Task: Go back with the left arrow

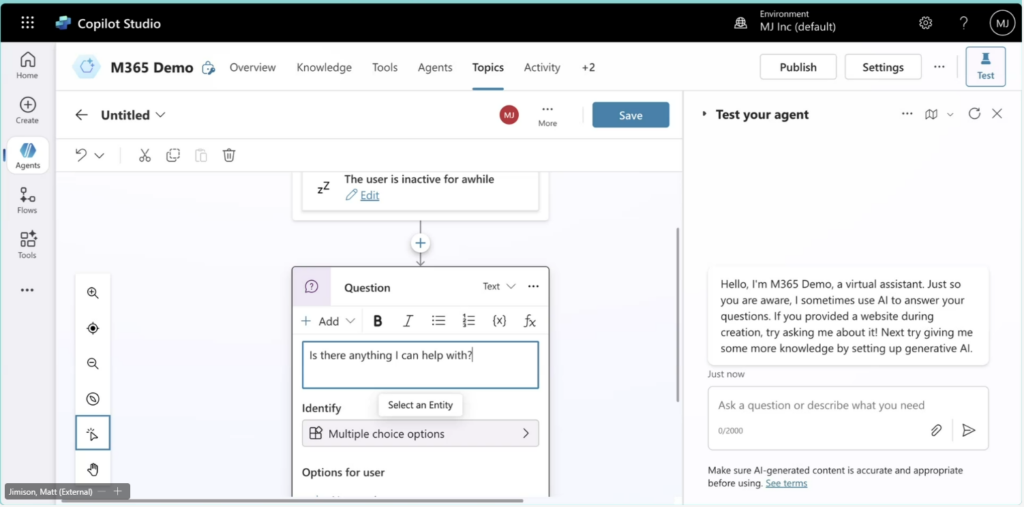Action: click(81, 115)
